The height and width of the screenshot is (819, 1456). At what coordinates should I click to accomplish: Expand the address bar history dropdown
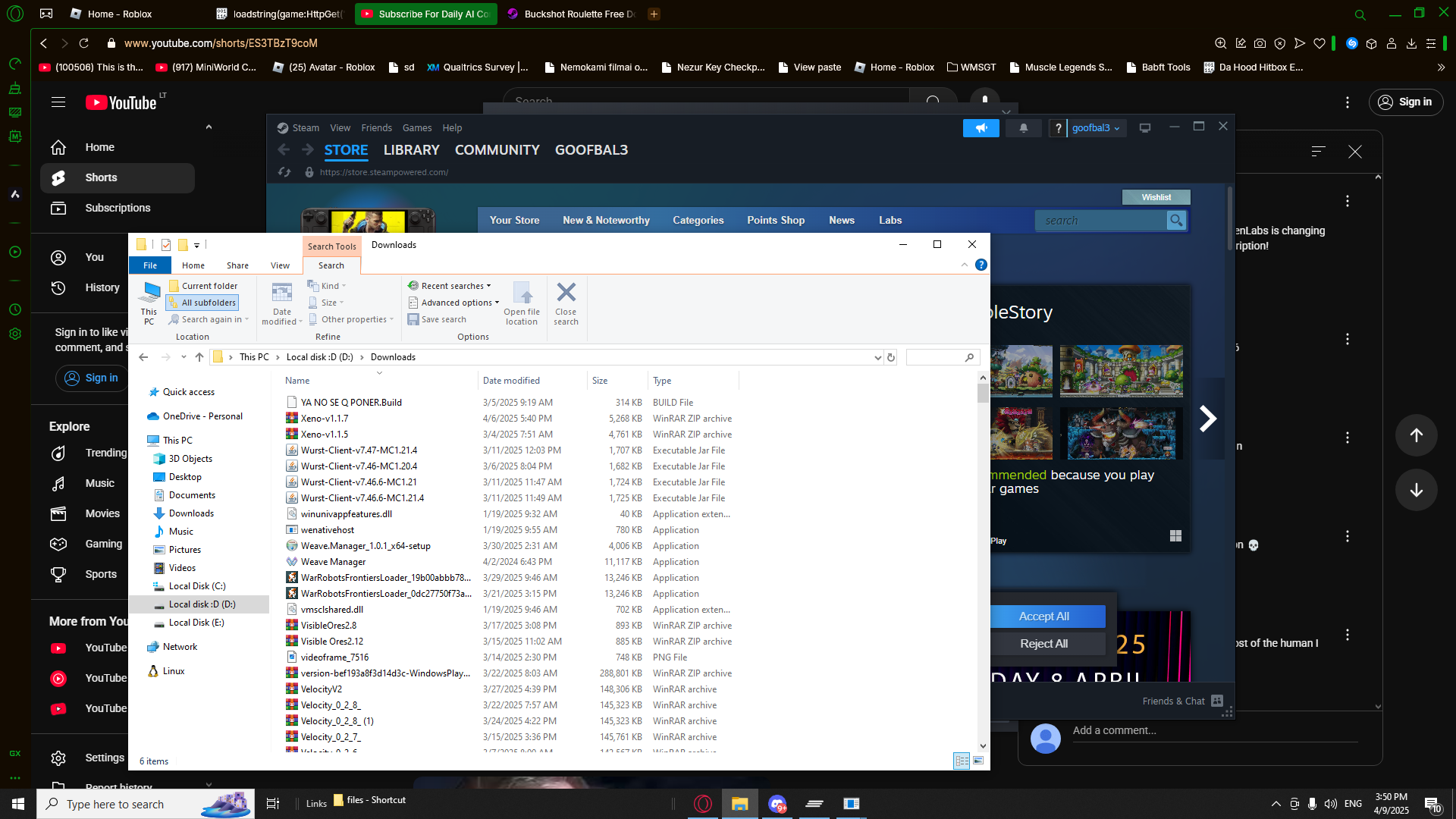pyautogui.click(x=877, y=357)
